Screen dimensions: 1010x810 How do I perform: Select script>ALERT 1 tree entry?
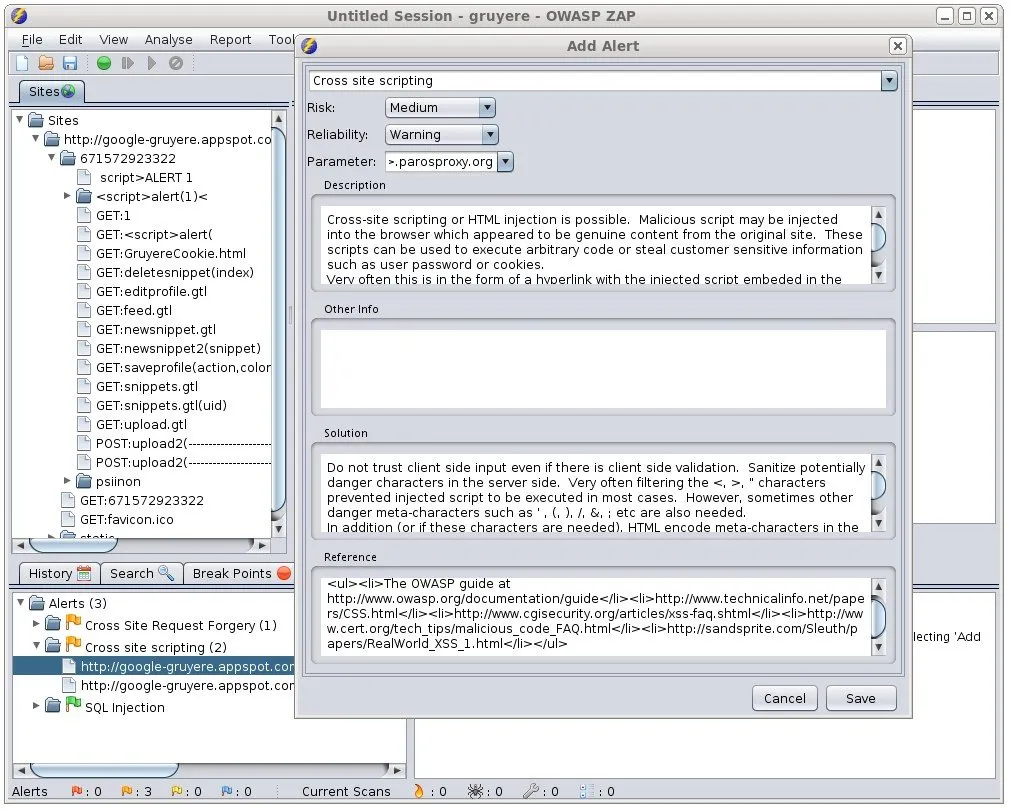pyautogui.click(x=146, y=178)
